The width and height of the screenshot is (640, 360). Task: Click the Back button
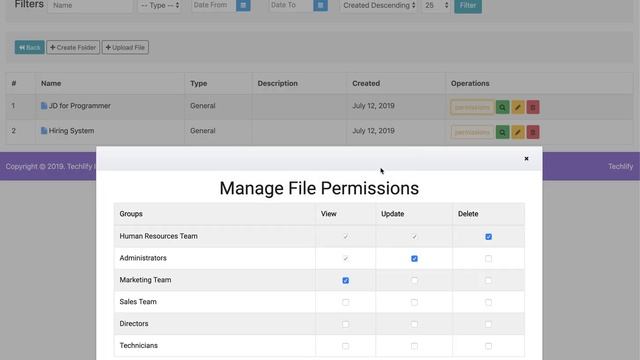[29, 47]
